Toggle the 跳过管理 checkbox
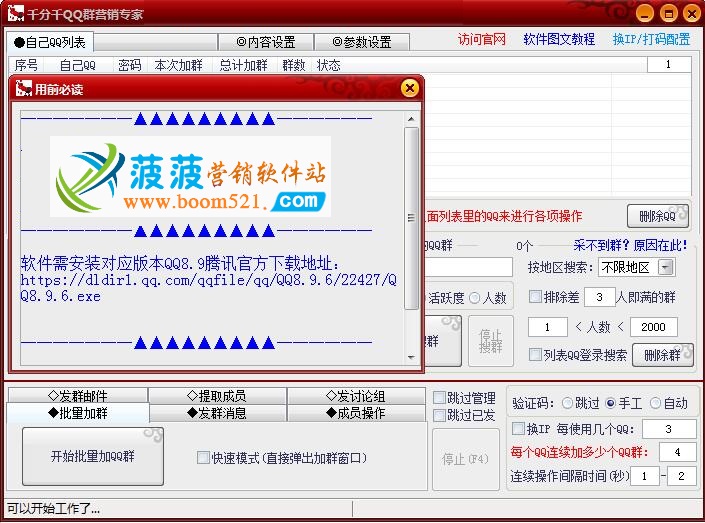The image size is (705, 523). 439,398
